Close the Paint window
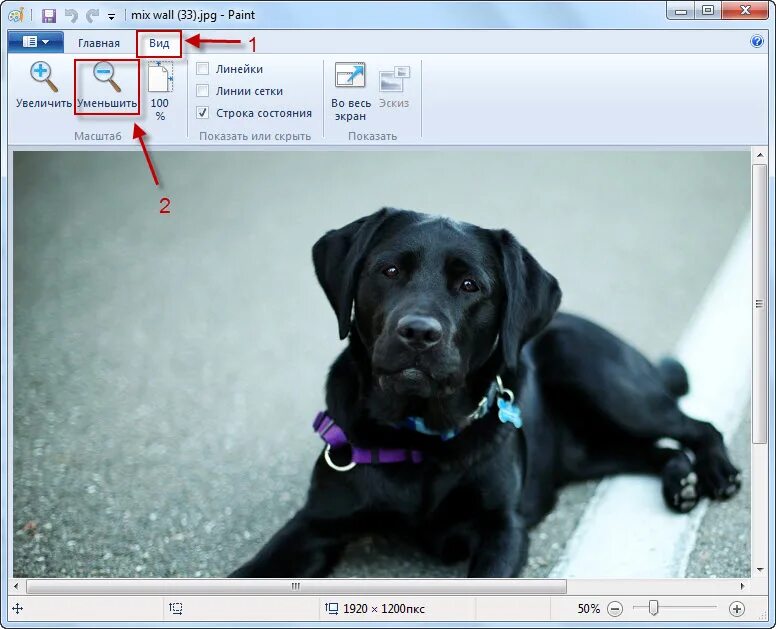The width and height of the screenshot is (776, 629). click(745, 11)
